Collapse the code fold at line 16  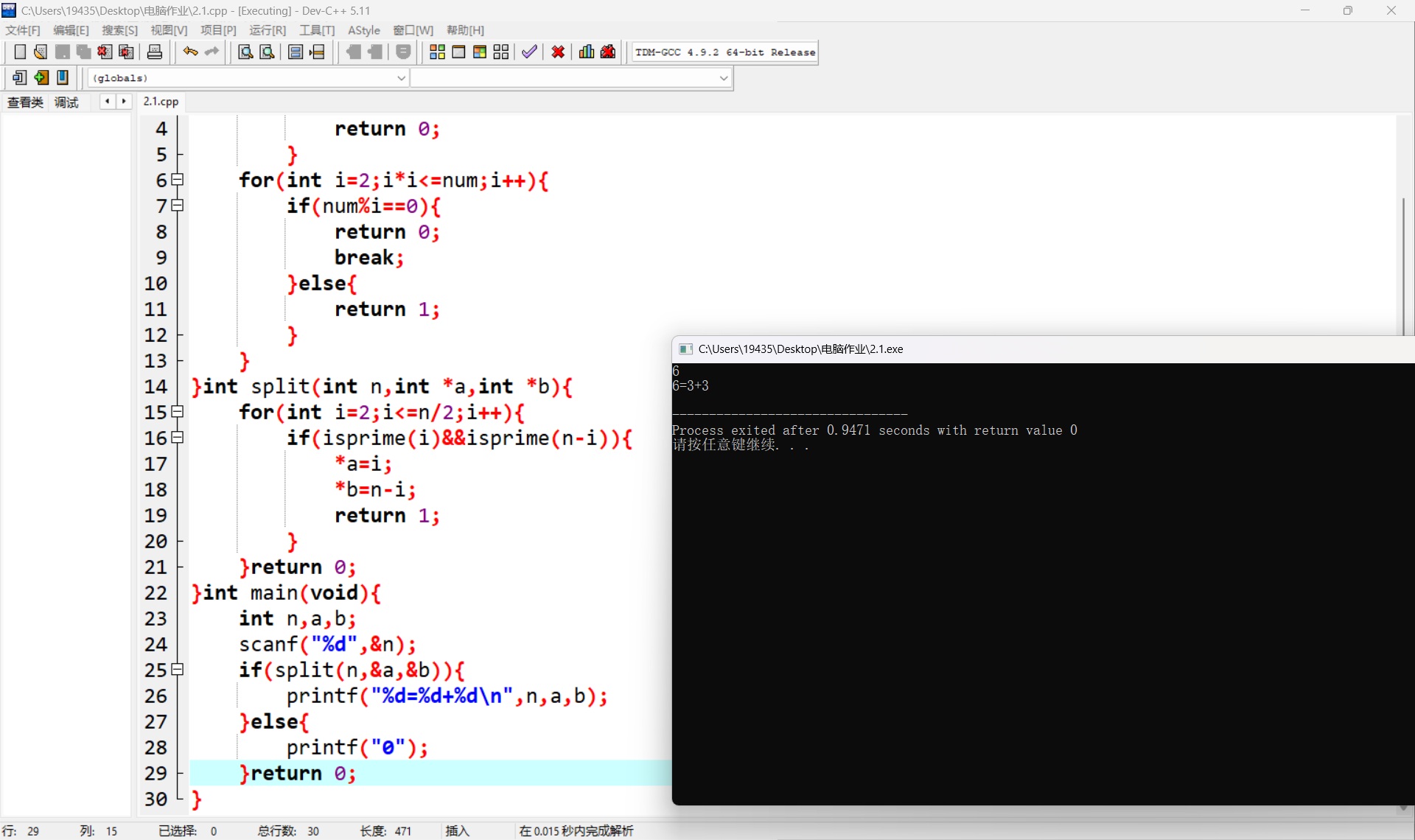pos(177,438)
